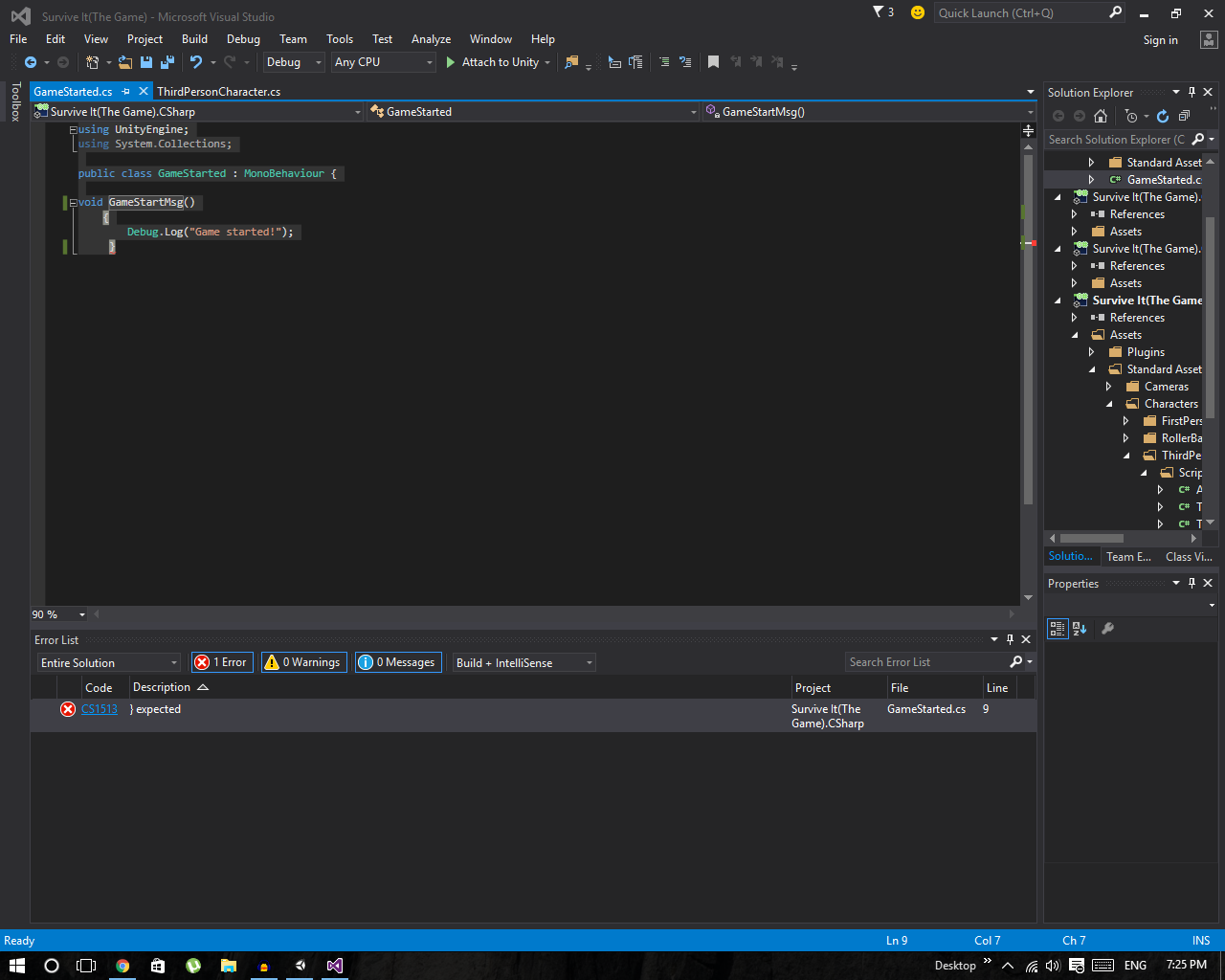This screenshot has height=980, width=1225.
Task: Click the Property Pages wrench icon
Action: point(1107,629)
